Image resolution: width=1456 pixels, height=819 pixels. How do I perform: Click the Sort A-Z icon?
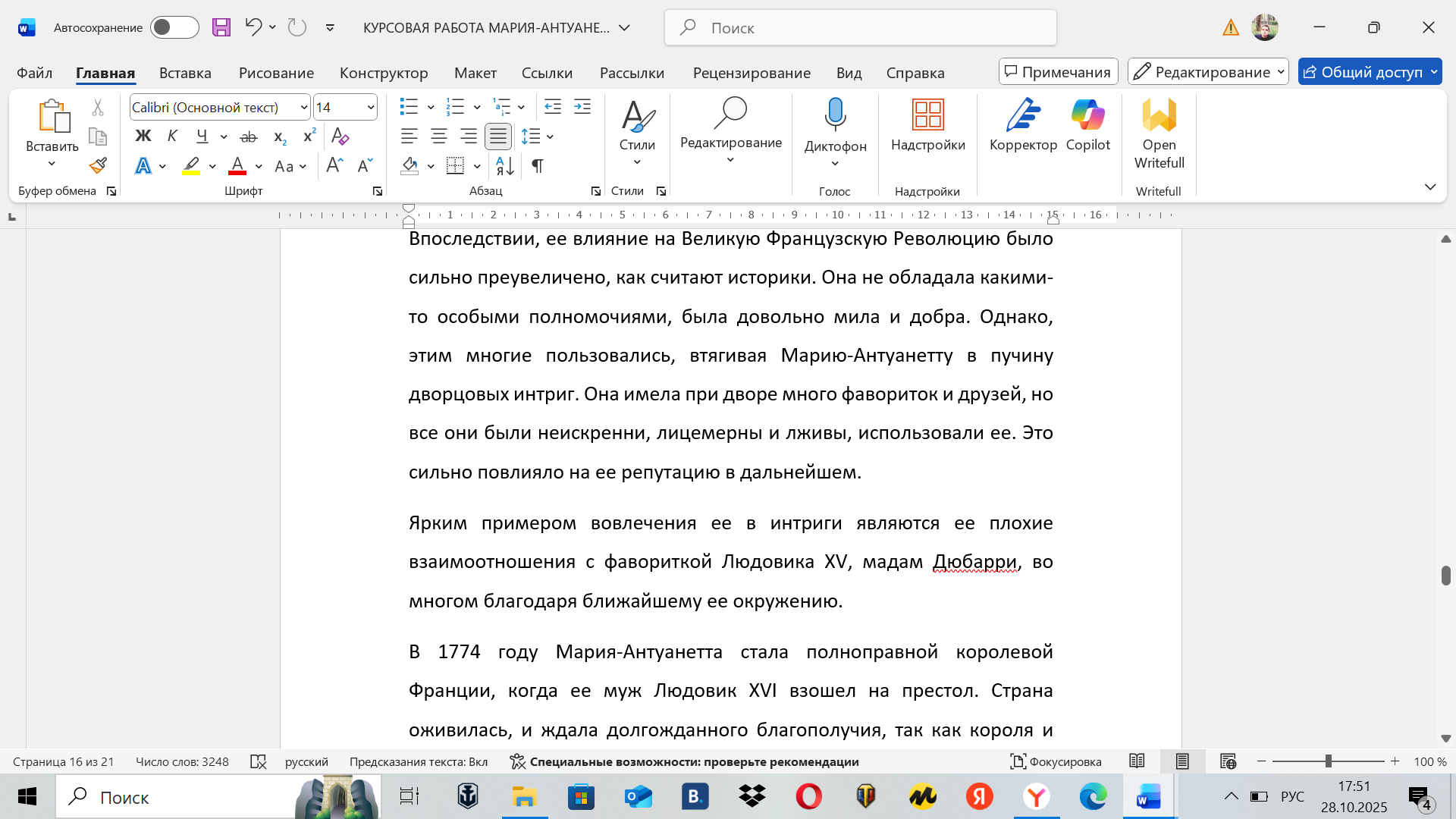tap(504, 165)
